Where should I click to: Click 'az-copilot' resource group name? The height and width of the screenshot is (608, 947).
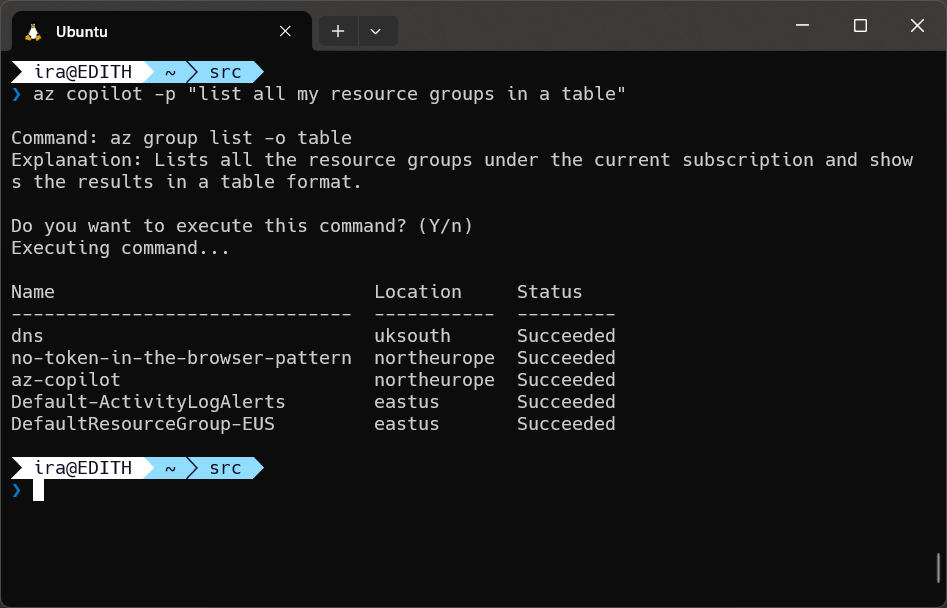tap(66, 380)
